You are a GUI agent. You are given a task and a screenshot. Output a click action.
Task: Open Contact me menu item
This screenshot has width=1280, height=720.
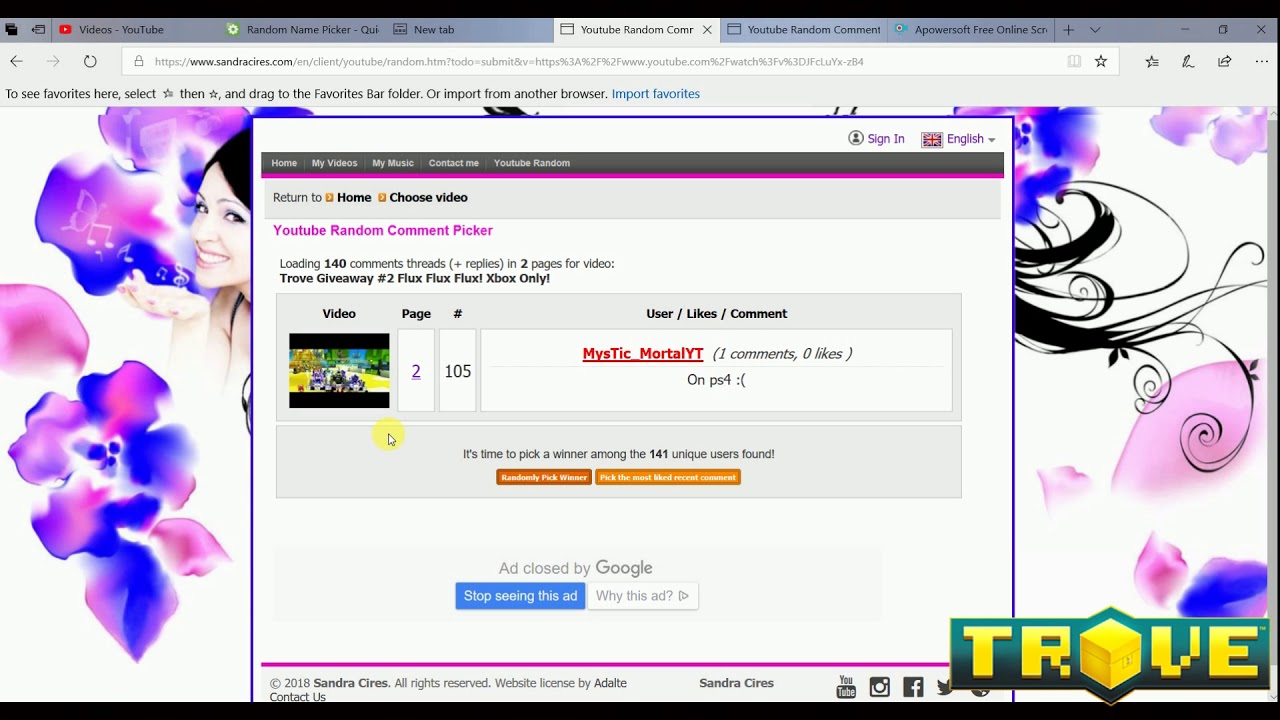tap(454, 163)
